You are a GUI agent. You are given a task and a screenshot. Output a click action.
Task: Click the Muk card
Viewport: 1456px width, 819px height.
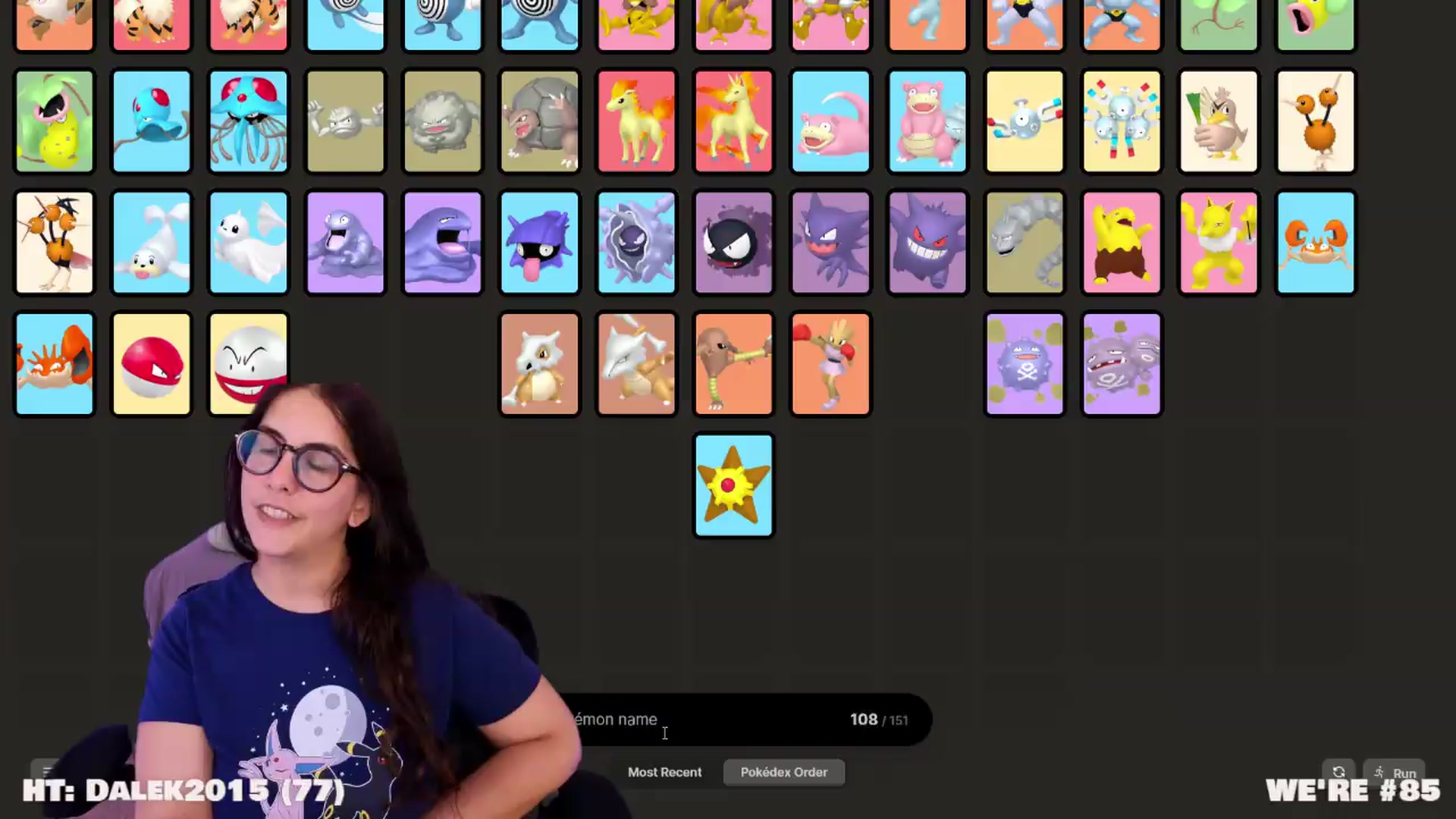pos(443,243)
